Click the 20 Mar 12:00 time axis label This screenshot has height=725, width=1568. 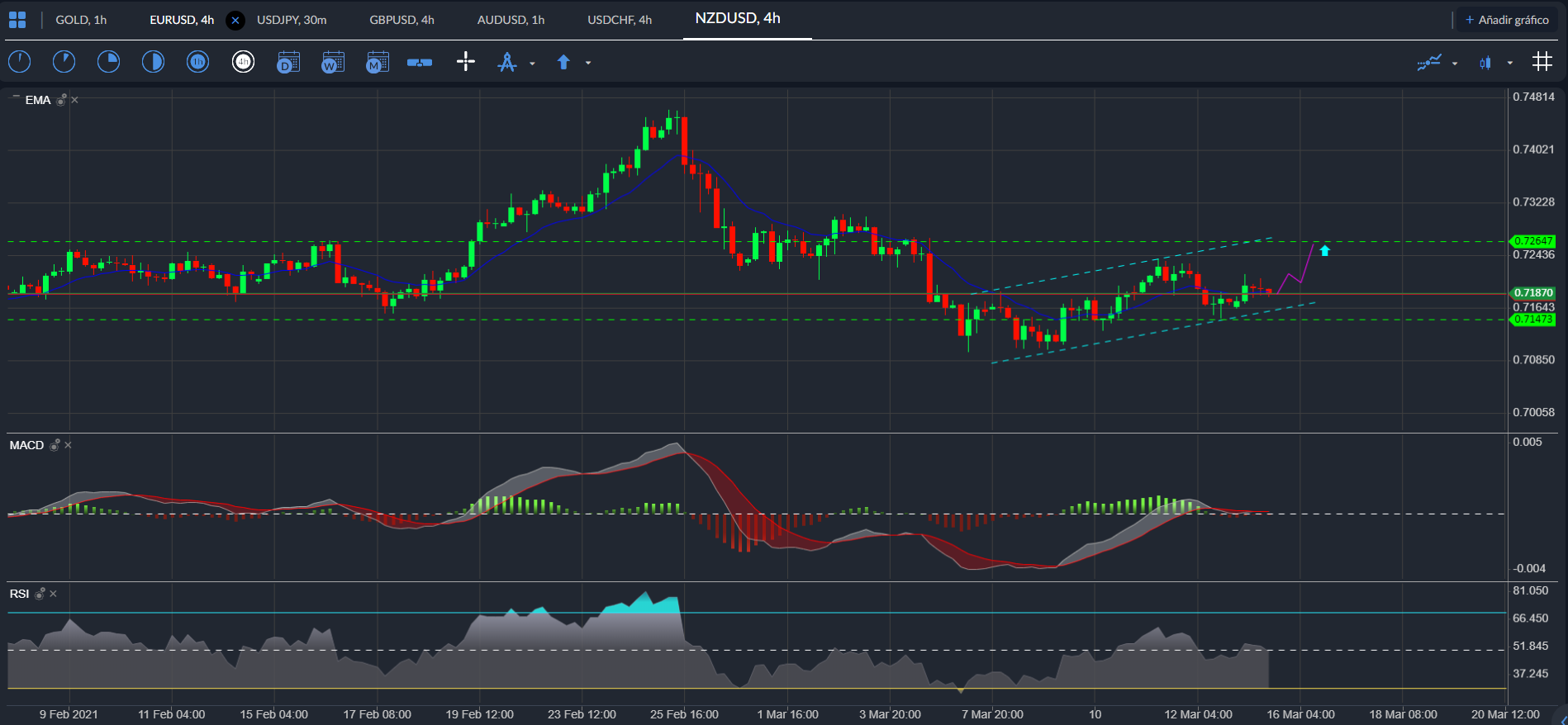[1505, 714]
